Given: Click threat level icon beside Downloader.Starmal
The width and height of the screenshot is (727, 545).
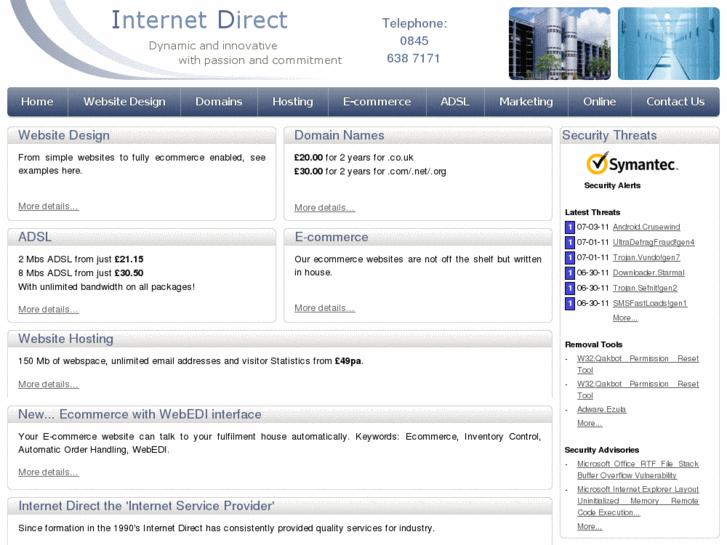Looking at the screenshot, I should click(570, 273).
